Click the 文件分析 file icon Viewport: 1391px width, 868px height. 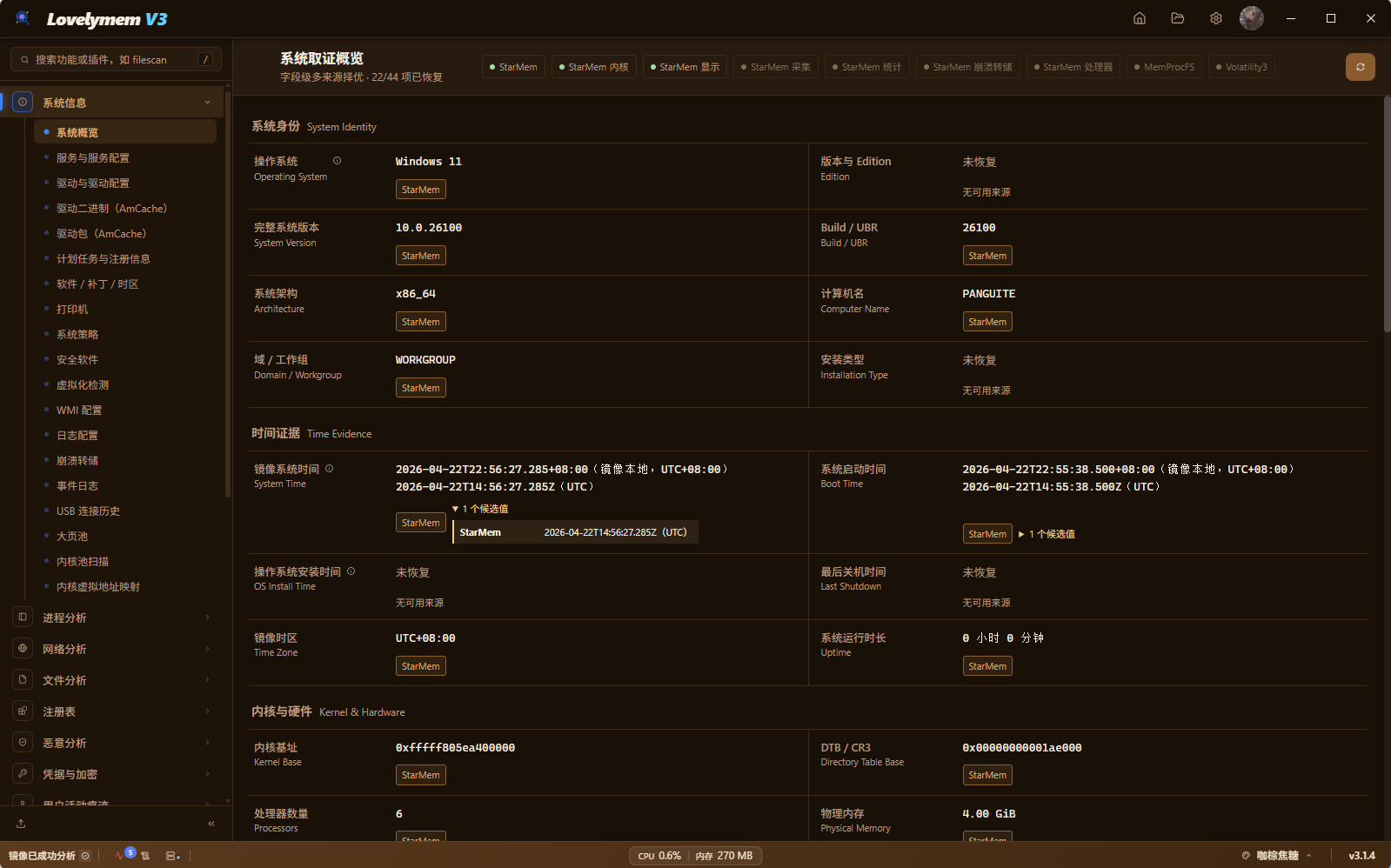(x=23, y=680)
